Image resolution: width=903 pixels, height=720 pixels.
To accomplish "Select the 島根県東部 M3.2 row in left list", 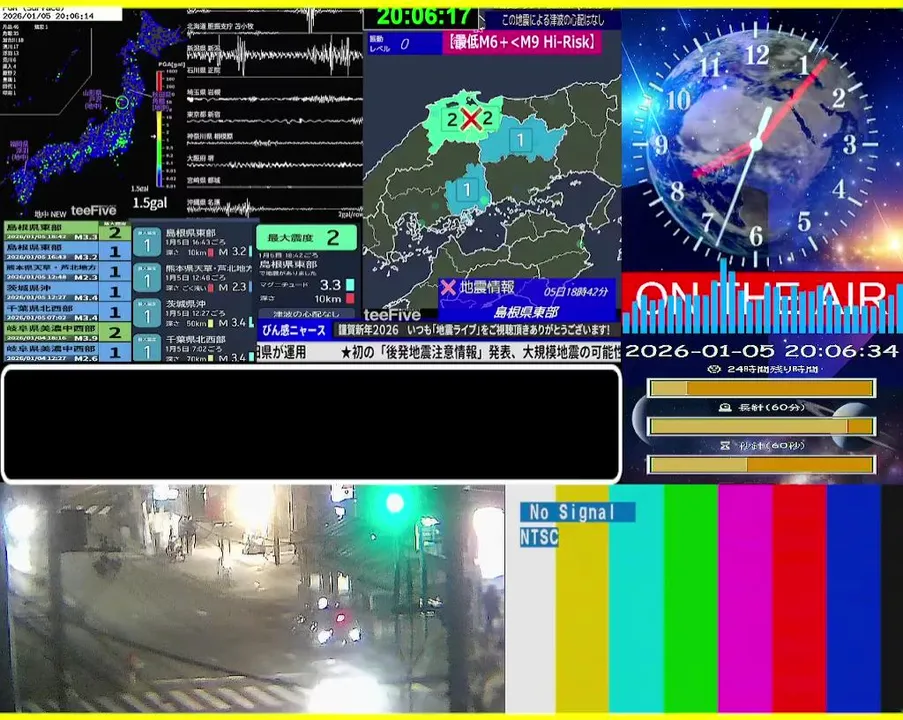I will tap(67, 252).
